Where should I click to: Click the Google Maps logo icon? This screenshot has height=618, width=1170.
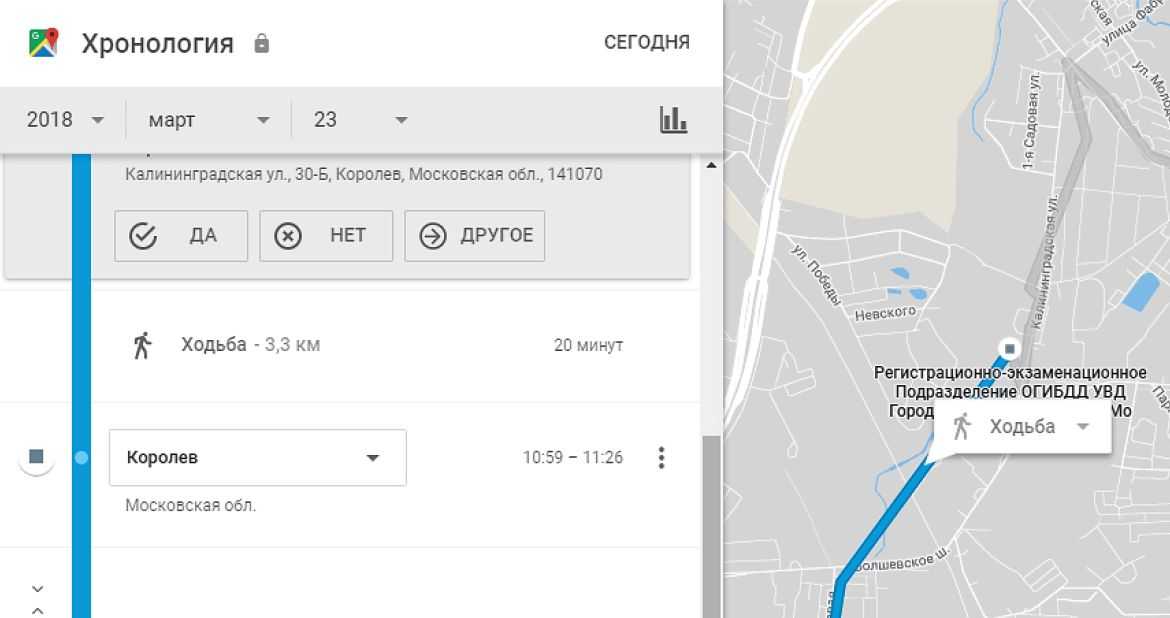pos(43,43)
